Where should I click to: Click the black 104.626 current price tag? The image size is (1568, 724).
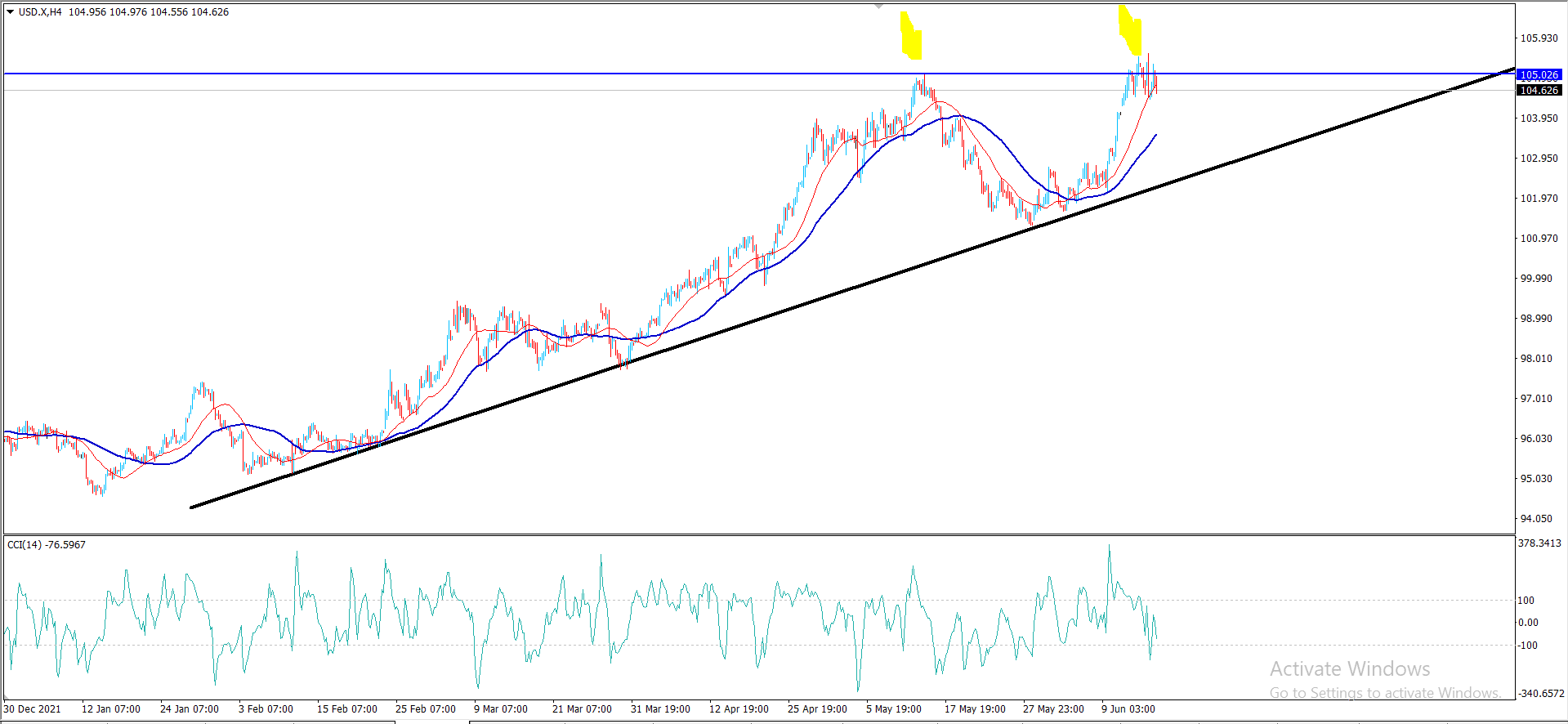click(x=1539, y=91)
